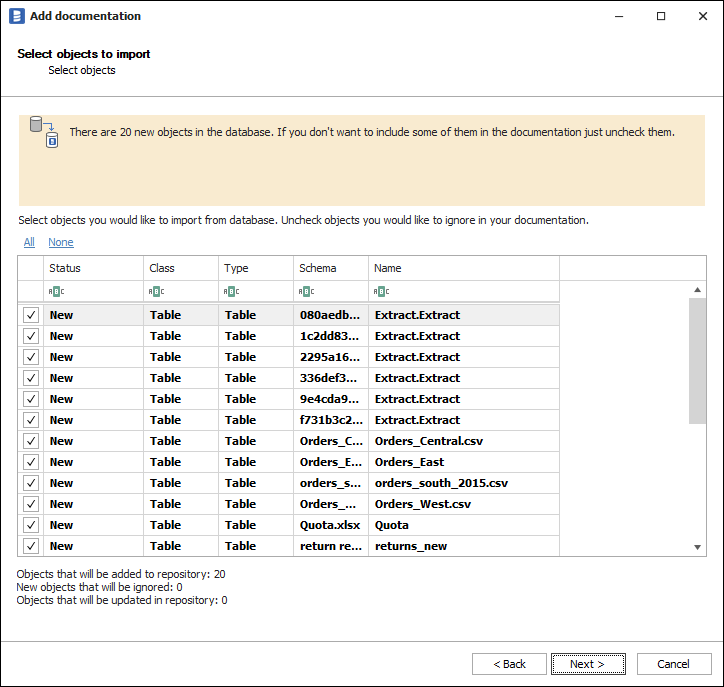Click the Class column filter icon
This screenshot has width=724, height=687.
pos(156,292)
